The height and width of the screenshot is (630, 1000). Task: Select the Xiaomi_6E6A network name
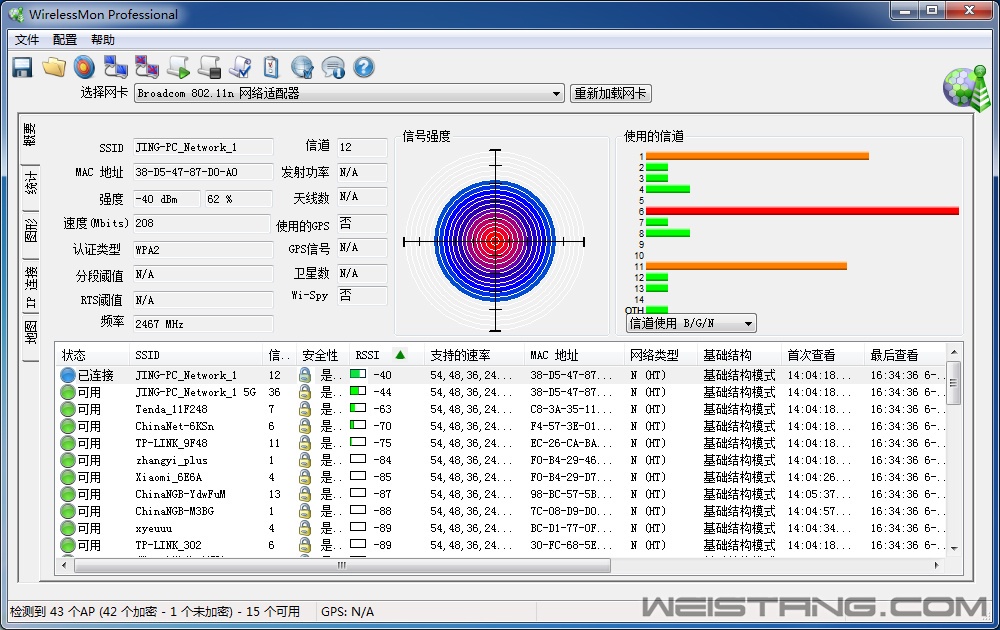pos(168,477)
